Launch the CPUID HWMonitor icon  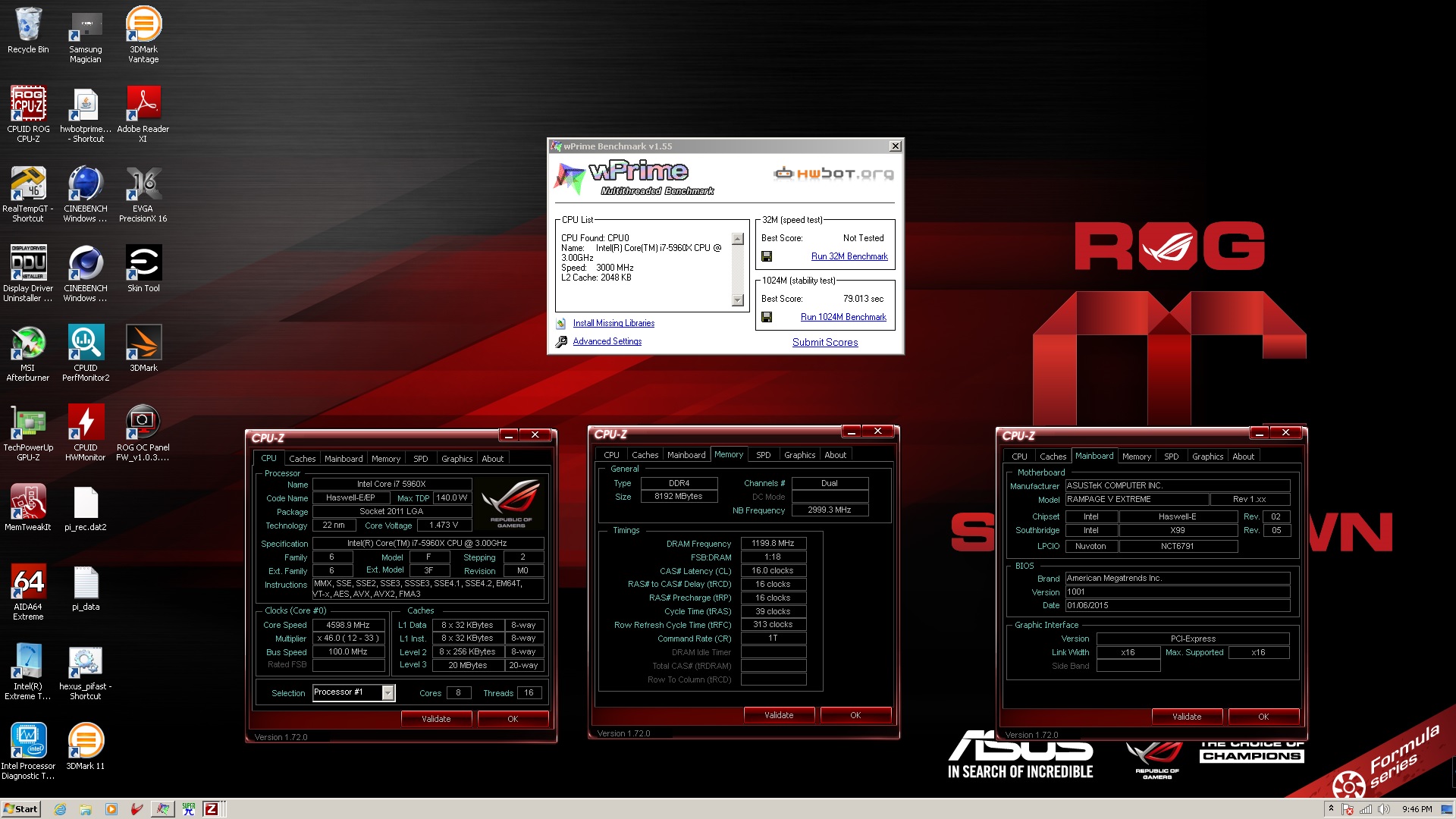pos(86,432)
